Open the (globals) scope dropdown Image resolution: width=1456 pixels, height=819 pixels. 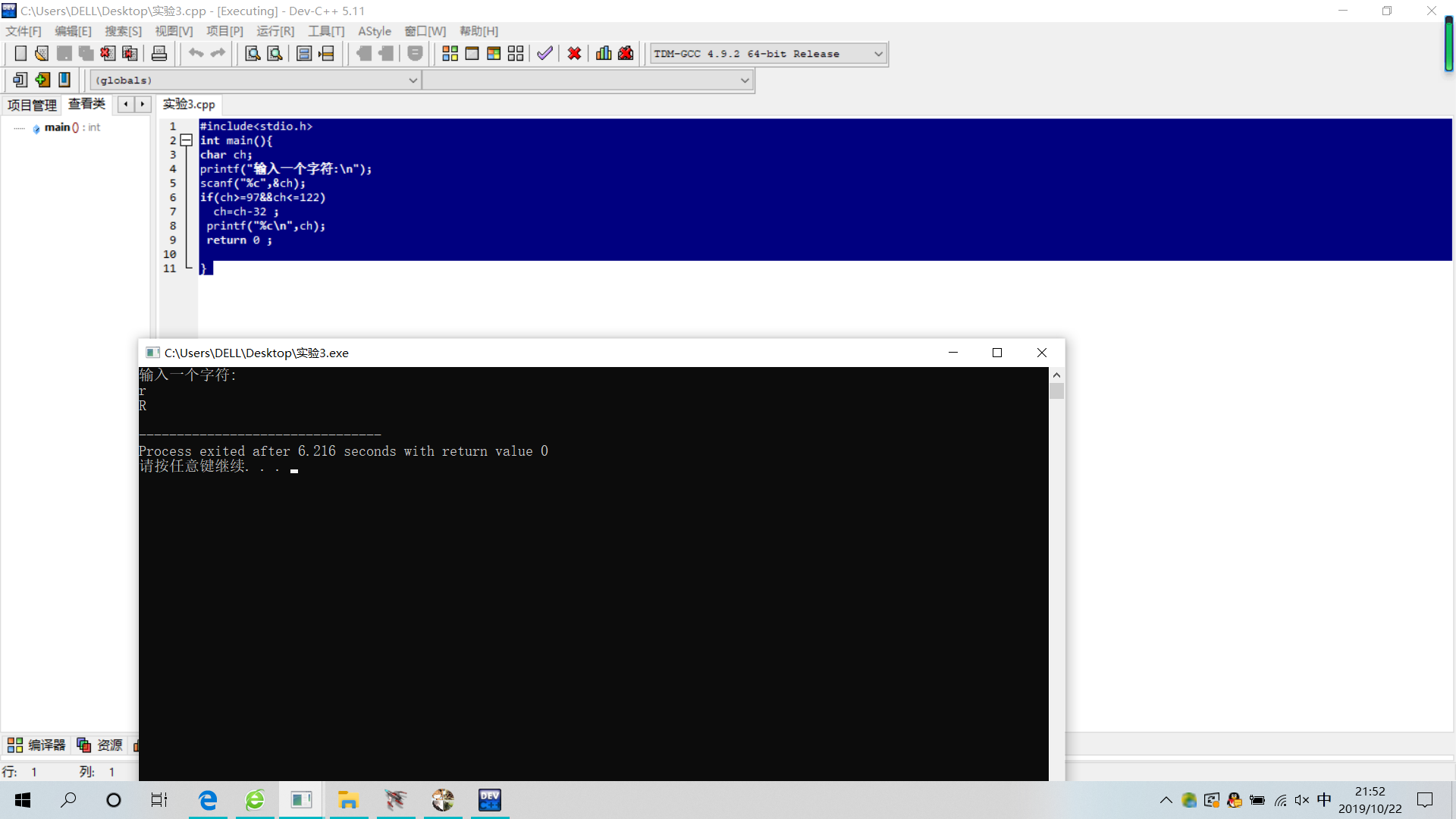pyautogui.click(x=413, y=80)
